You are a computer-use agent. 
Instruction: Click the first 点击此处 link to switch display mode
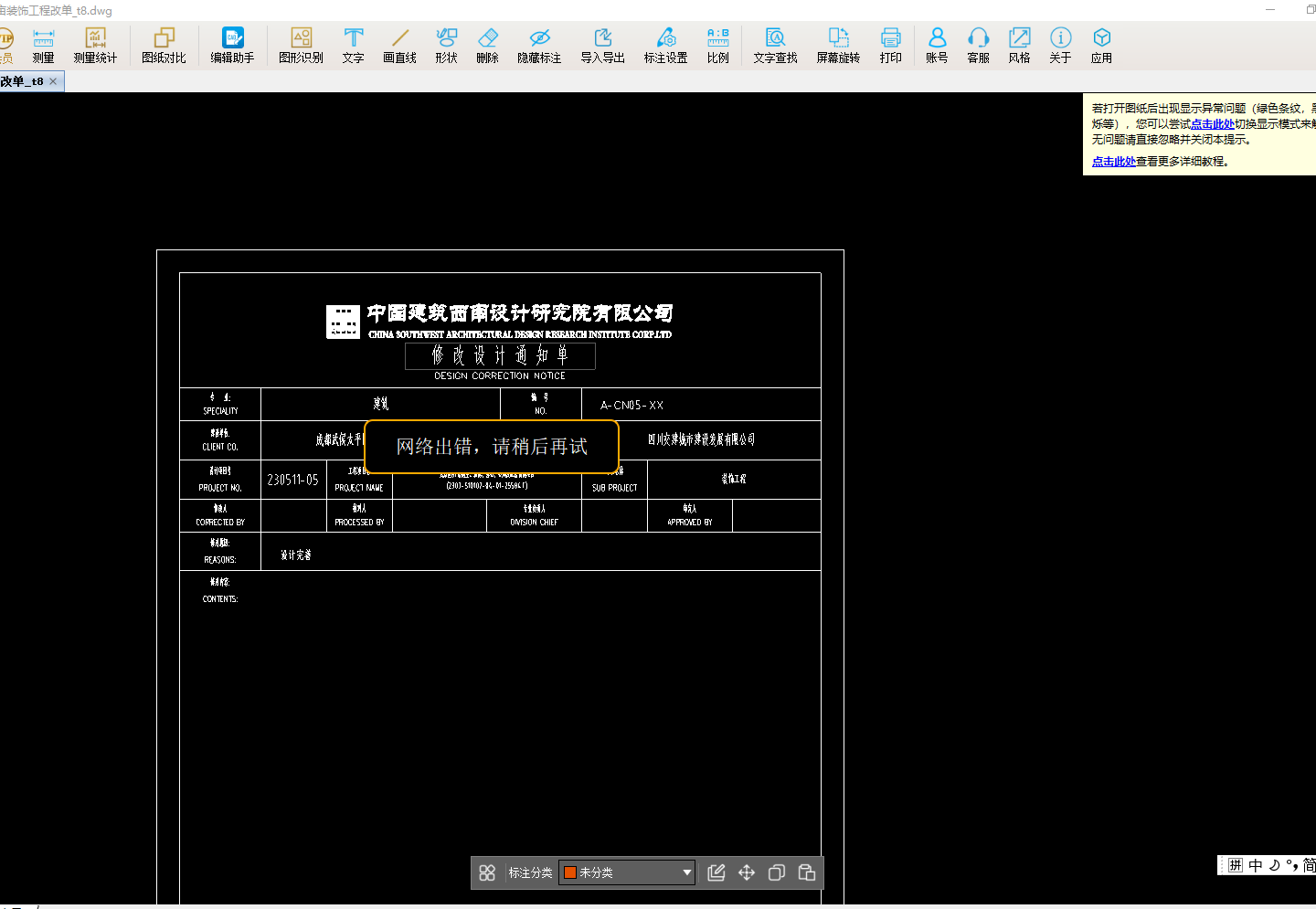[1212, 124]
